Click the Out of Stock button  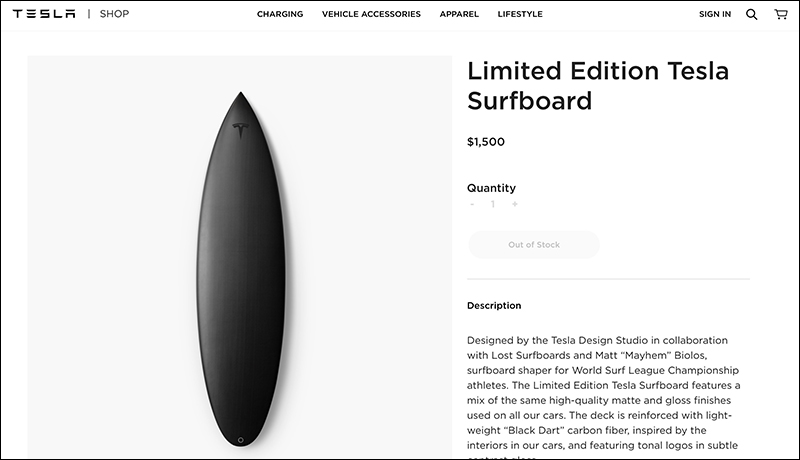[534, 245]
